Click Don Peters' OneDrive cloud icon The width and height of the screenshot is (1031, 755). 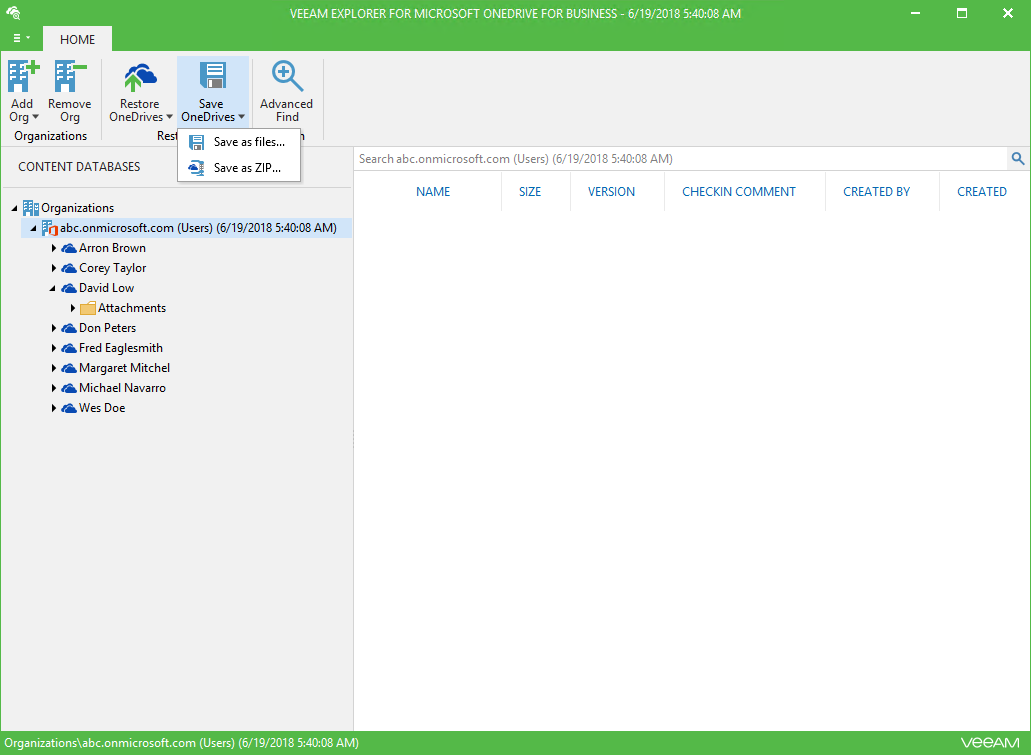[x=69, y=328]
